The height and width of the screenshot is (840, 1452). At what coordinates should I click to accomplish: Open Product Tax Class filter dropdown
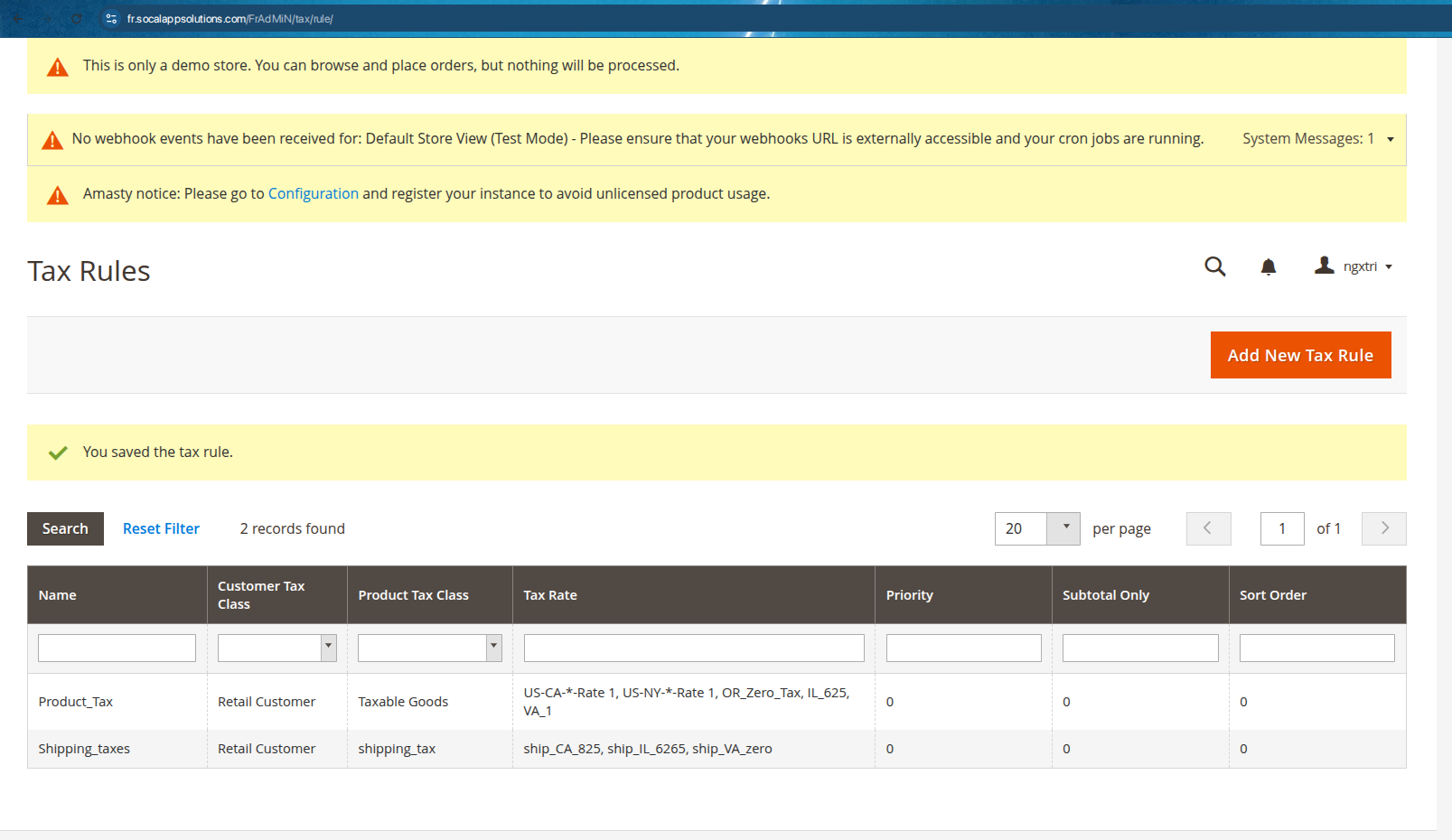[493, 648]
